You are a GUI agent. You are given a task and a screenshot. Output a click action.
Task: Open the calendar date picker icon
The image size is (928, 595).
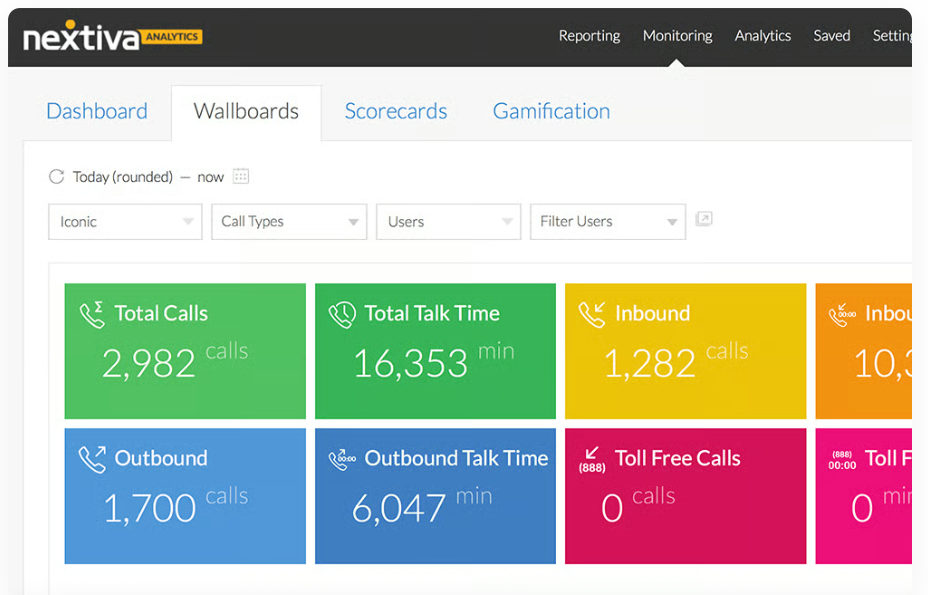pos(241,176)
